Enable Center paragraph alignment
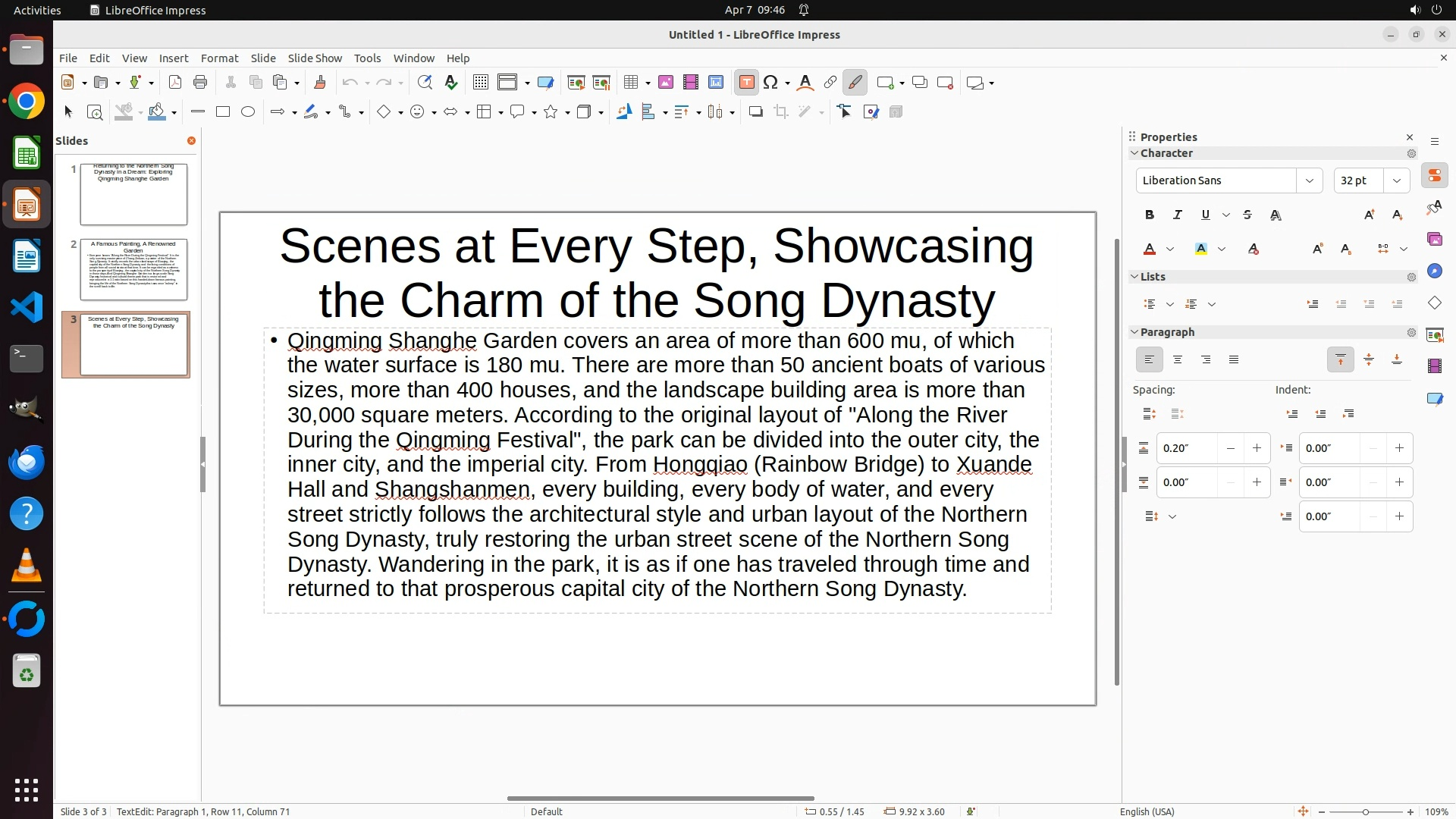 pos(1177,360)
